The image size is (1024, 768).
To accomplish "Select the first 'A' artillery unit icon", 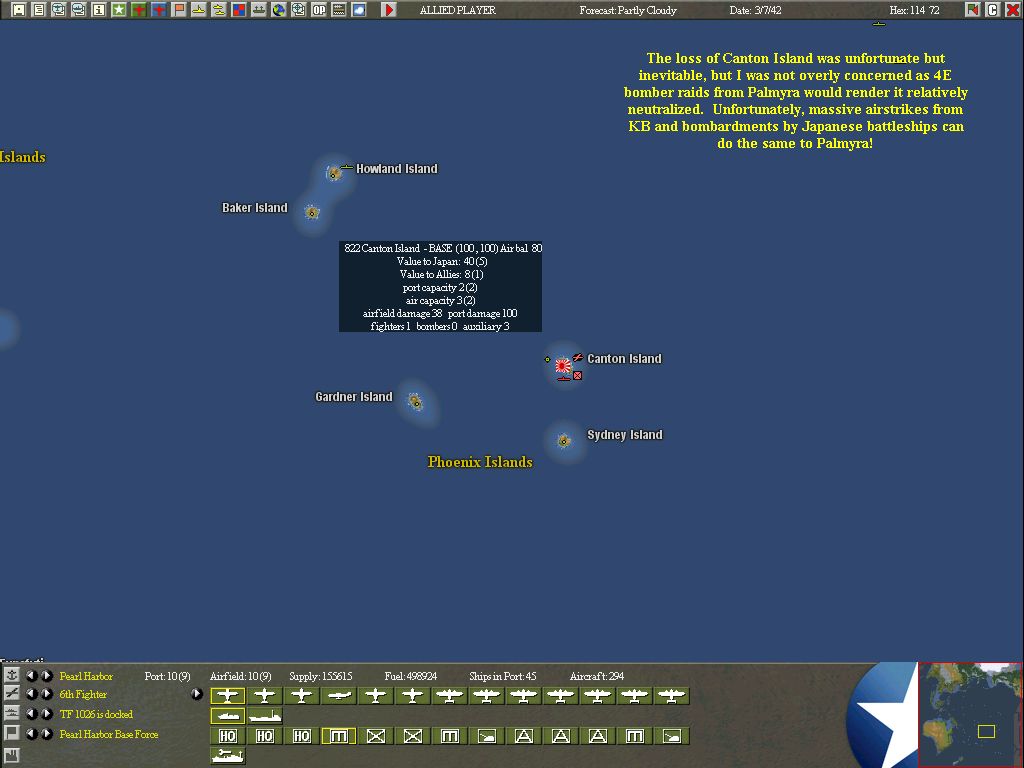I will [x=523, y=736].
